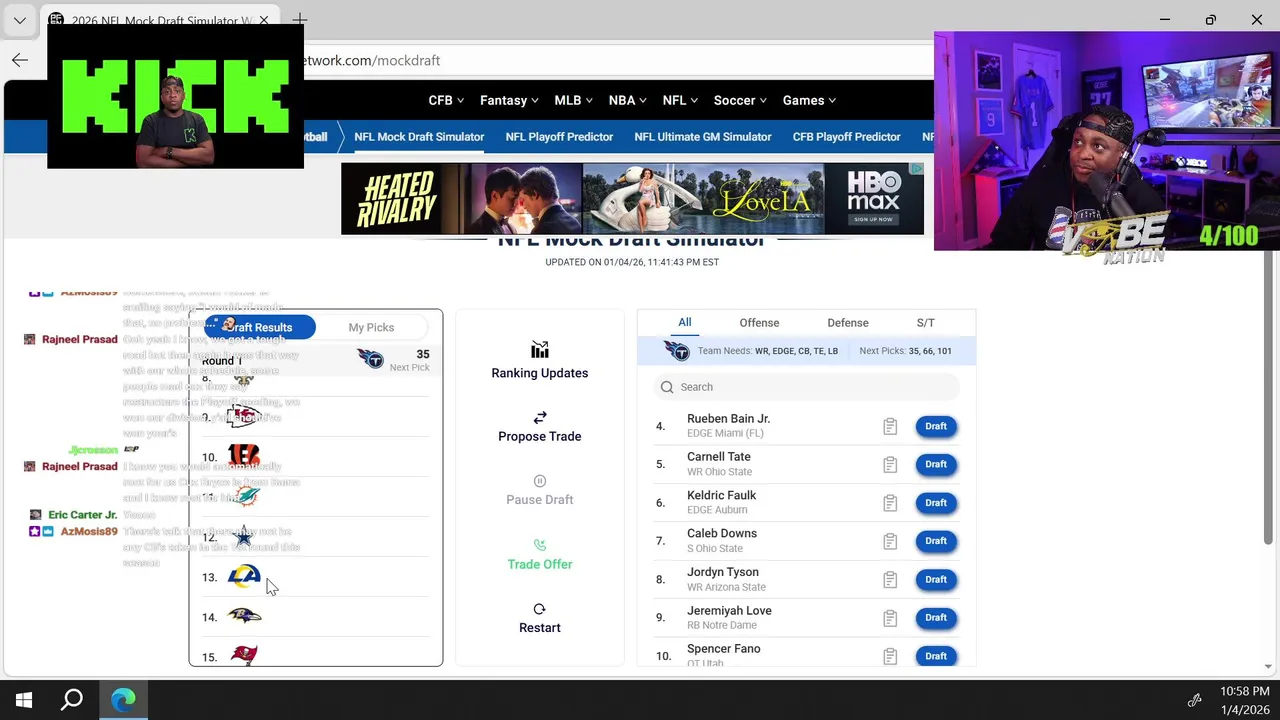Image resolution: width=1280 pixels, height=720 pixels.
Task: Open NFL Playoff Predictor nav item
Action: coord(559,137)
